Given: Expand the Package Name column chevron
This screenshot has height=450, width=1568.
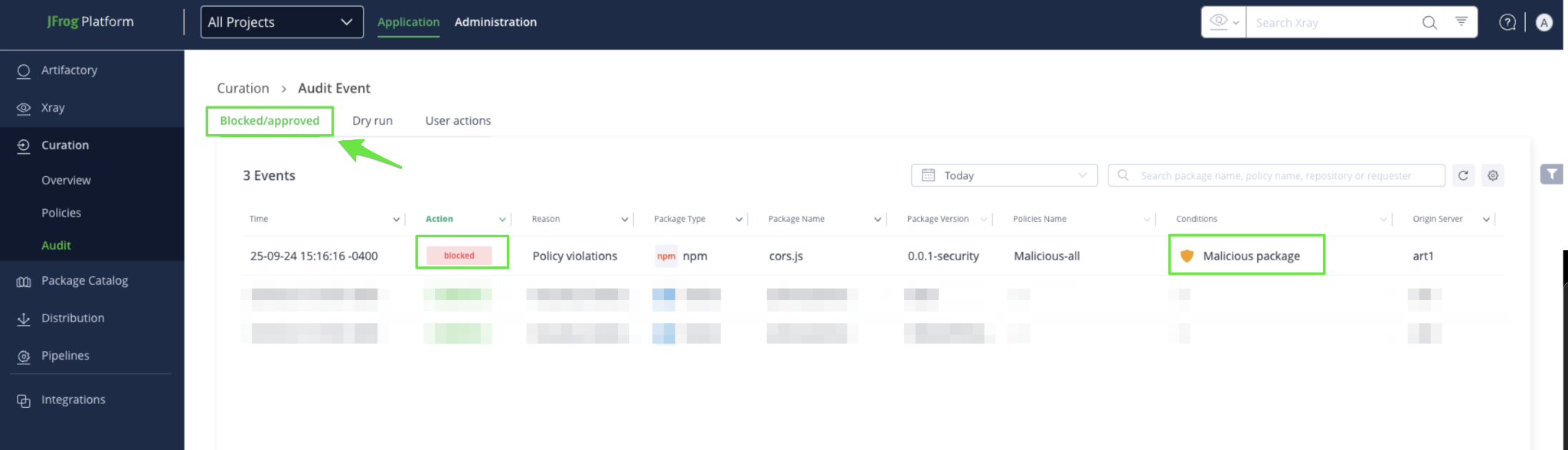Looking at the screenshot, I should point(877,220).
